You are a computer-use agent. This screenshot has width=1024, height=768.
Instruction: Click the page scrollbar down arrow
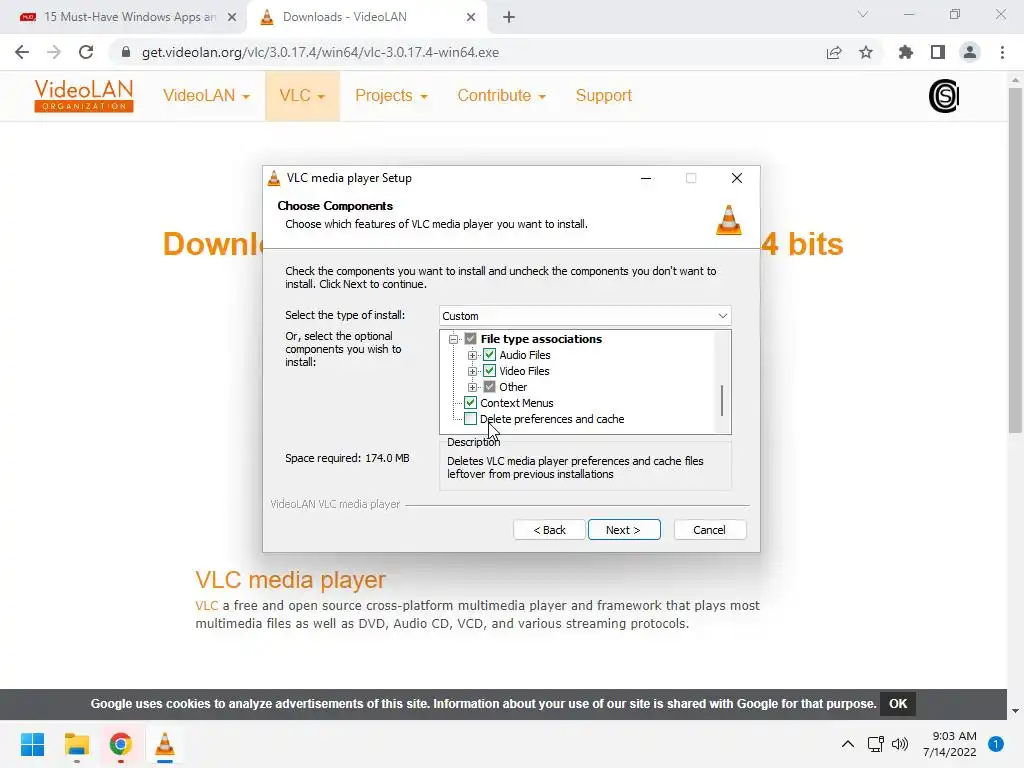tap(1015, 711)
